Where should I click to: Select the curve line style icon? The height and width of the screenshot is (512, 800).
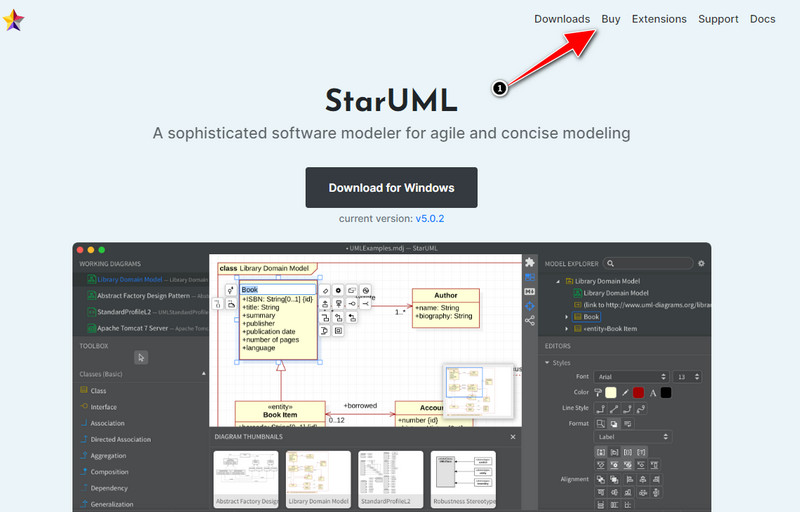click(641, 408)
